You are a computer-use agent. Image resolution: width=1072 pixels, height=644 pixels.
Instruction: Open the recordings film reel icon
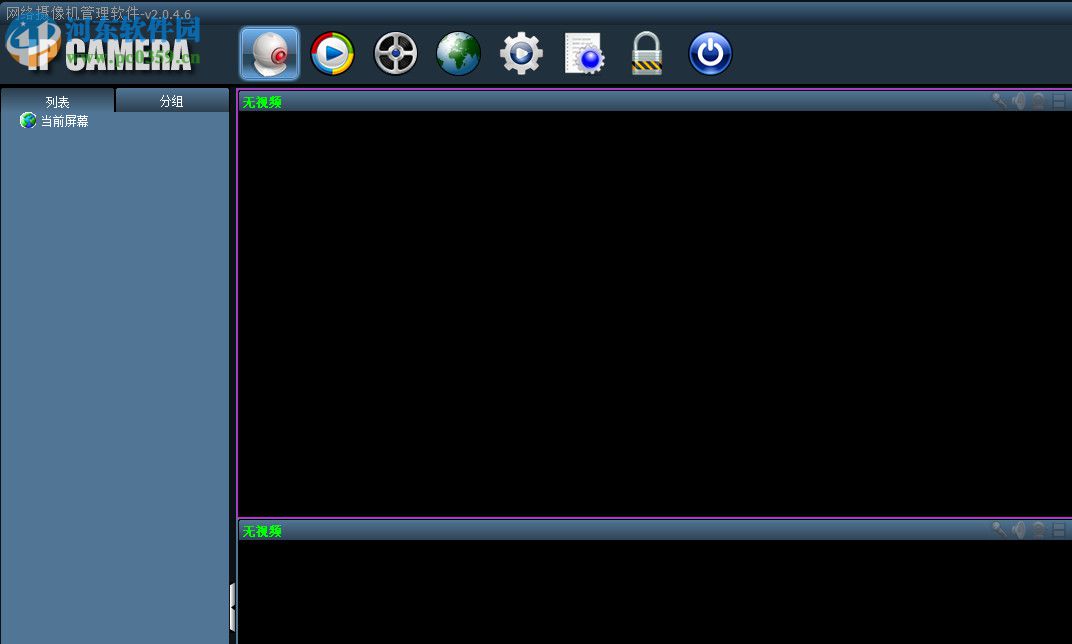point(394,52)
